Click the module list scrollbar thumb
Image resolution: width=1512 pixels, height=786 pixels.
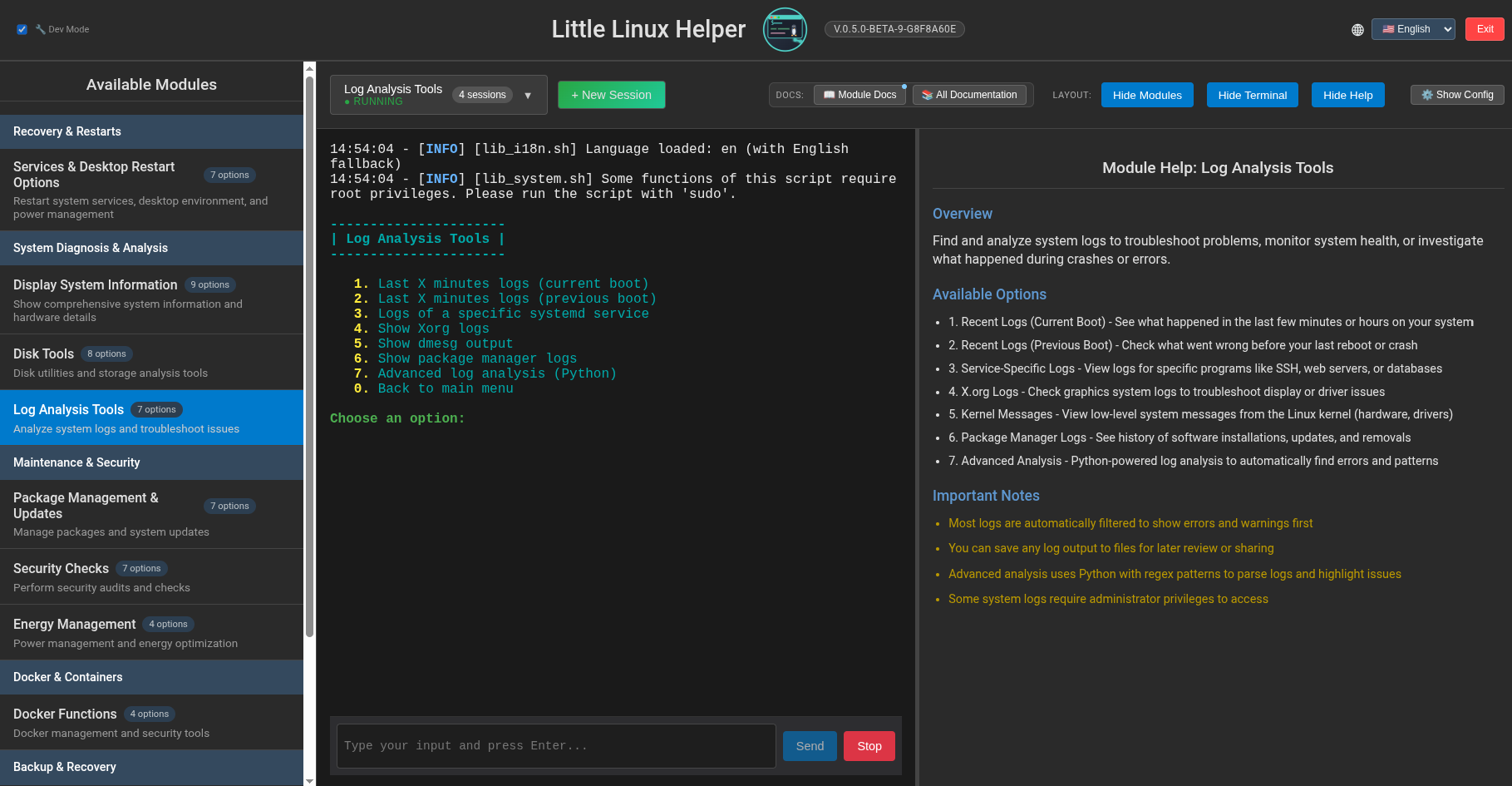(309, 358)
